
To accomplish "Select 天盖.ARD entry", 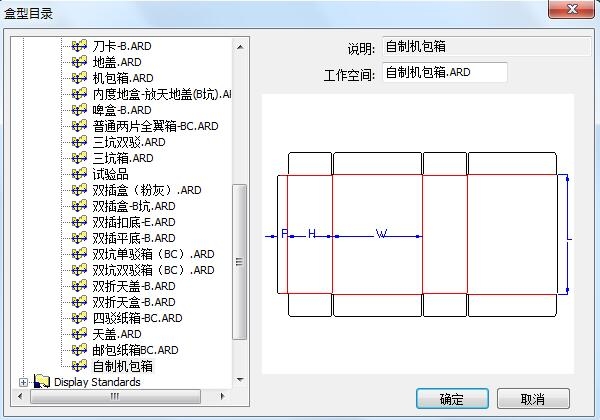I will (117, 334).
